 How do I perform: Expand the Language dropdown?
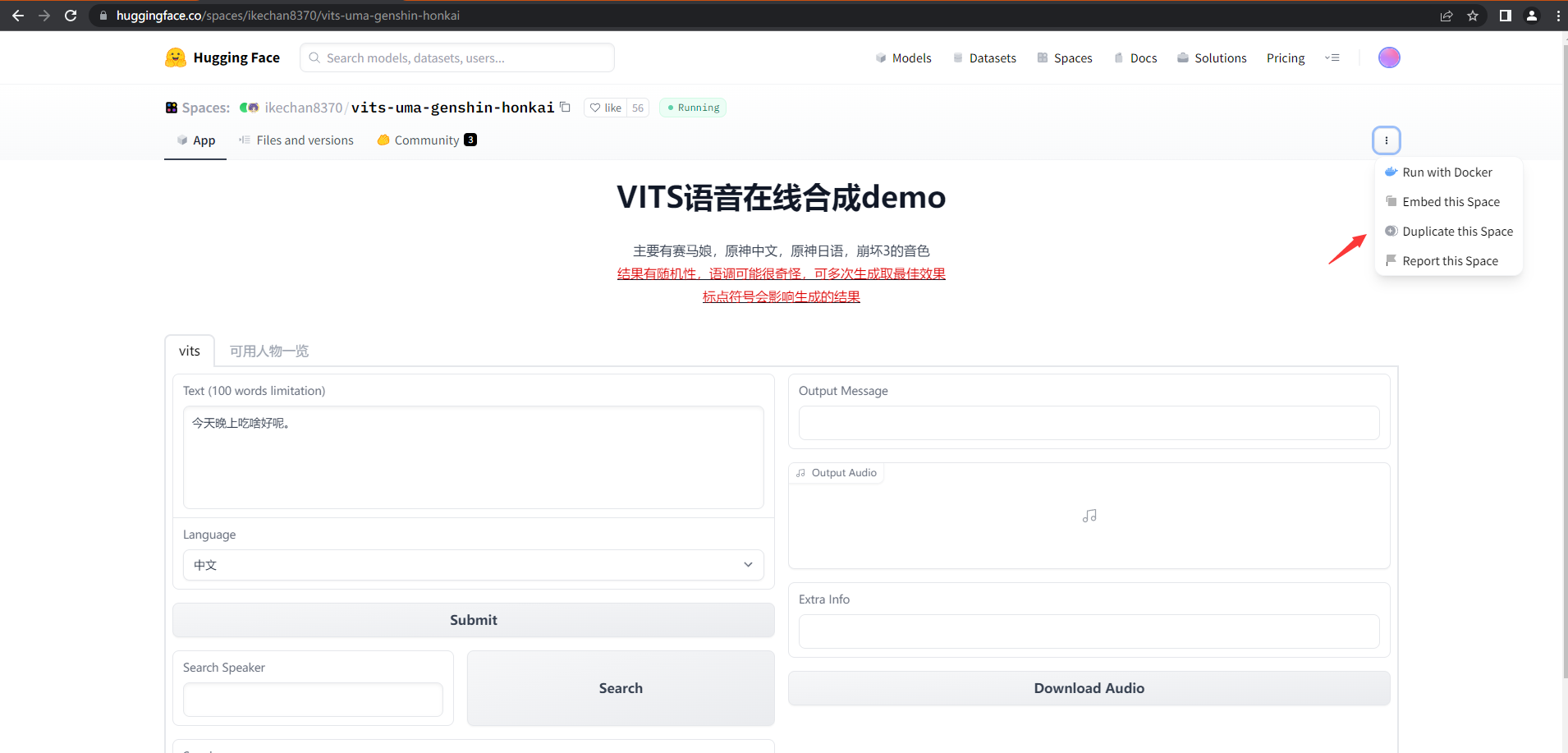click(x=473, y=565)
